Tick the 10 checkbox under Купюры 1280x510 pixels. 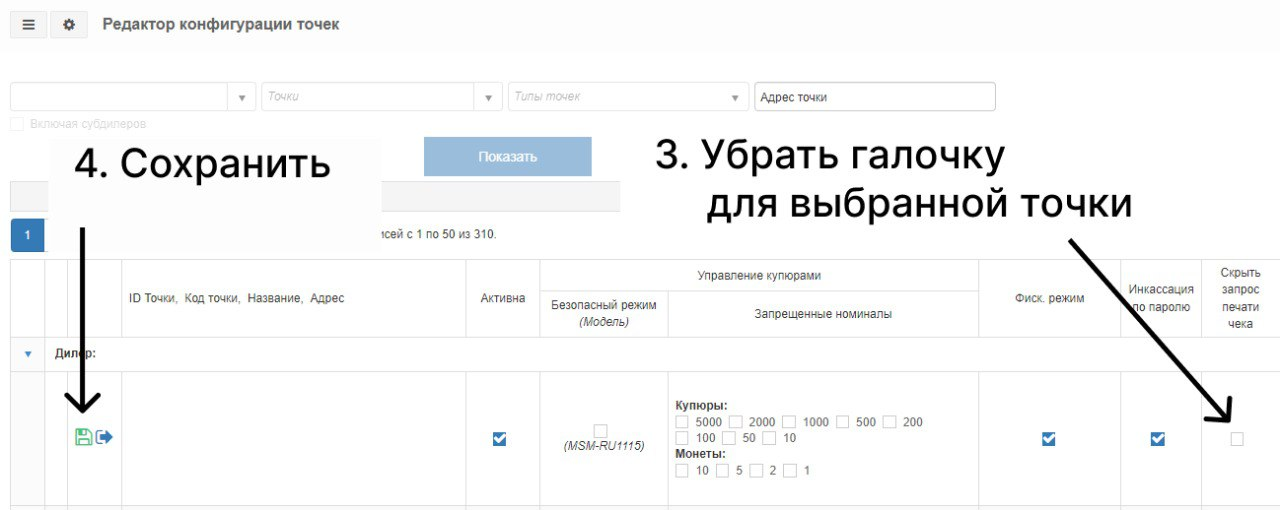pos(769,438)
